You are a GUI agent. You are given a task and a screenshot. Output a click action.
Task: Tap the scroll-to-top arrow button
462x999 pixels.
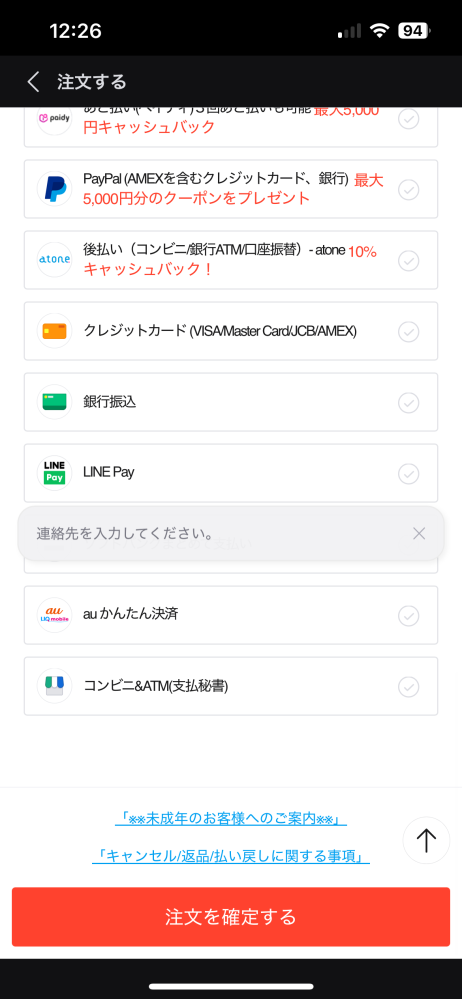point(426,840)
